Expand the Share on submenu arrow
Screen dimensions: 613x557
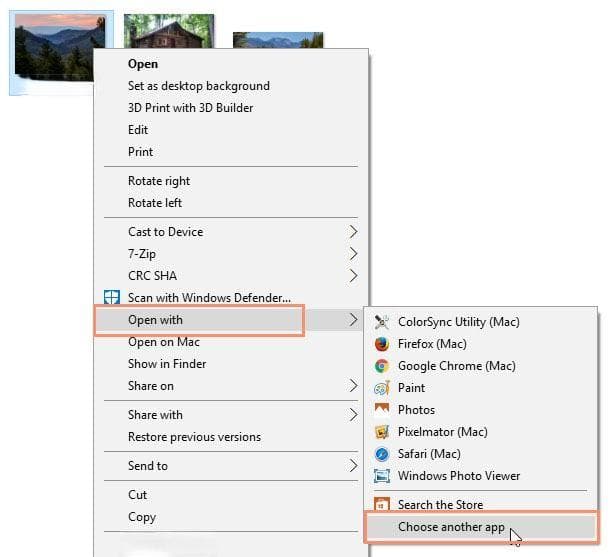click(353, 386)
